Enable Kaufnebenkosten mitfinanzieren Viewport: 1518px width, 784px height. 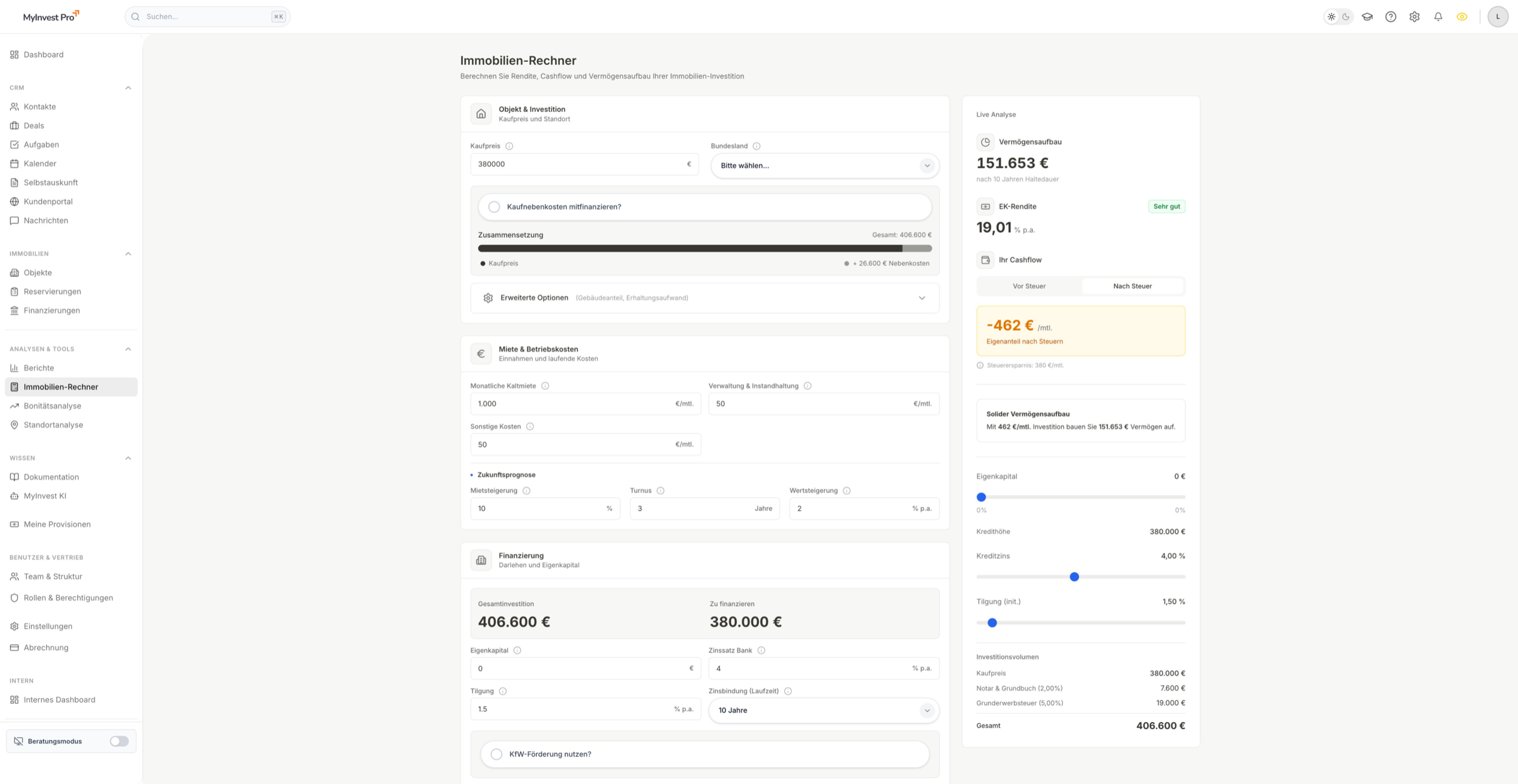click(x=493, y=206)
